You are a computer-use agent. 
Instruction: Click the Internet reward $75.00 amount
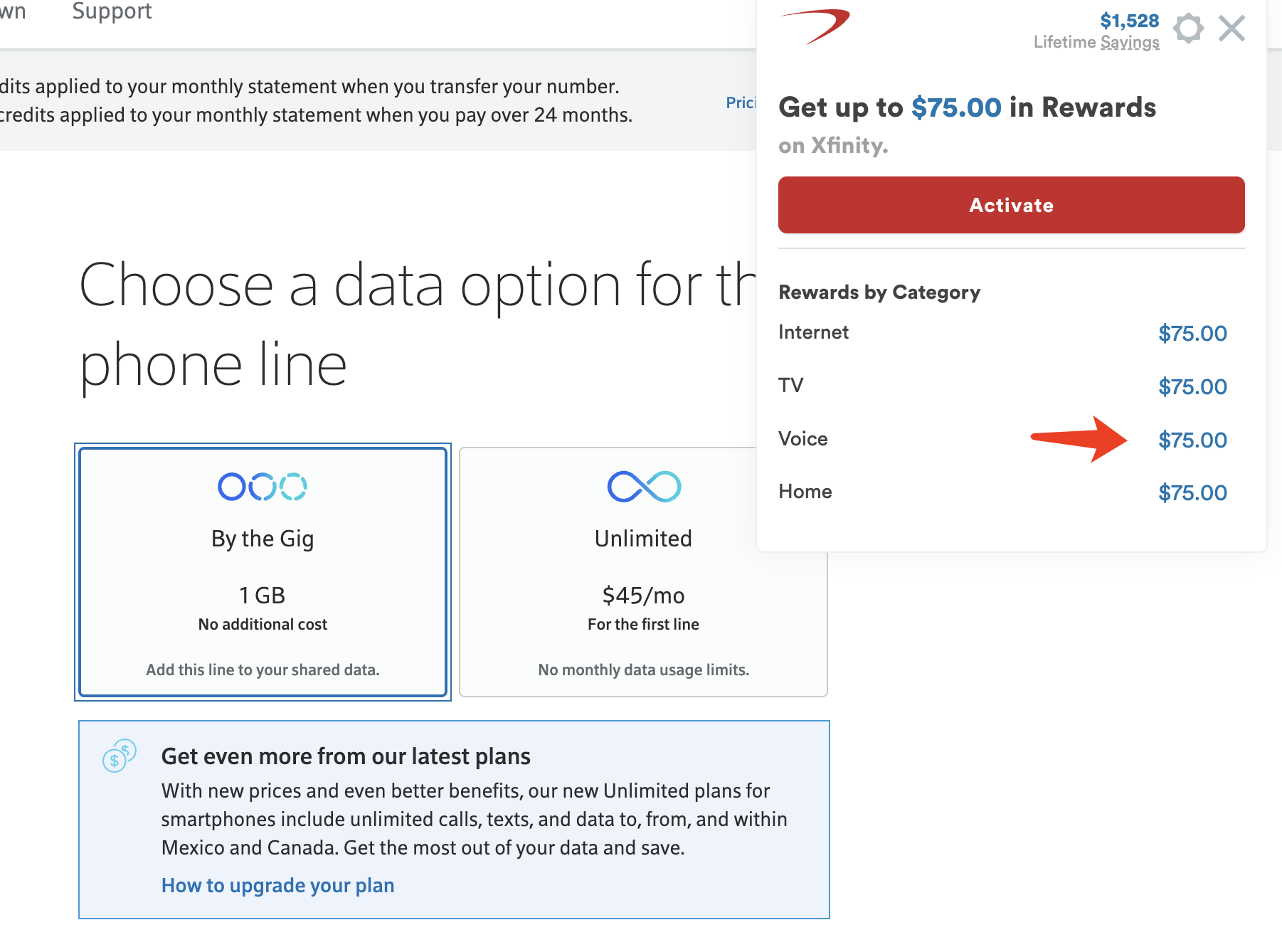click(1192, 333)
